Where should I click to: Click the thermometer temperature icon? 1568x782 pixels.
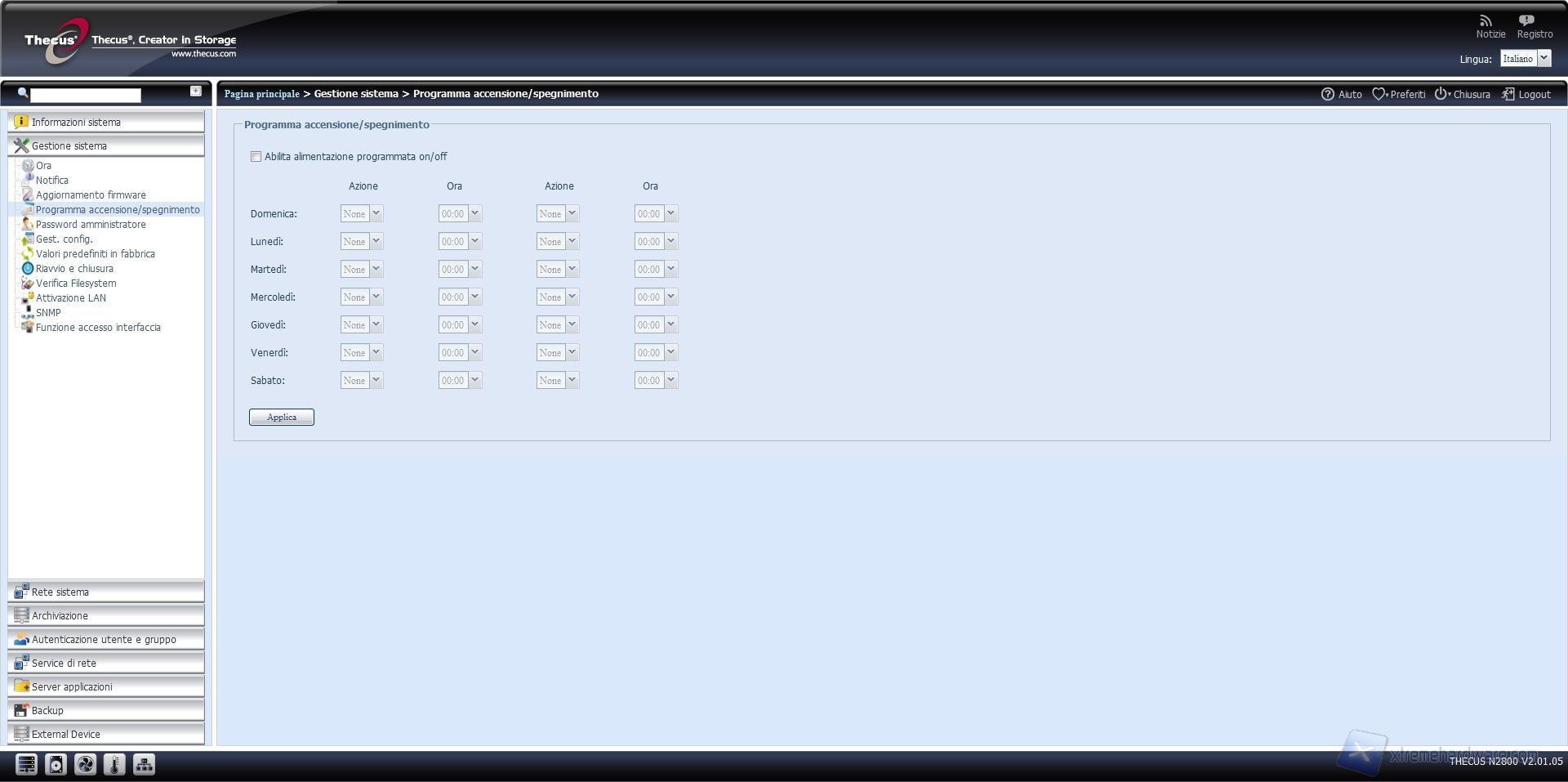(114, 764)
